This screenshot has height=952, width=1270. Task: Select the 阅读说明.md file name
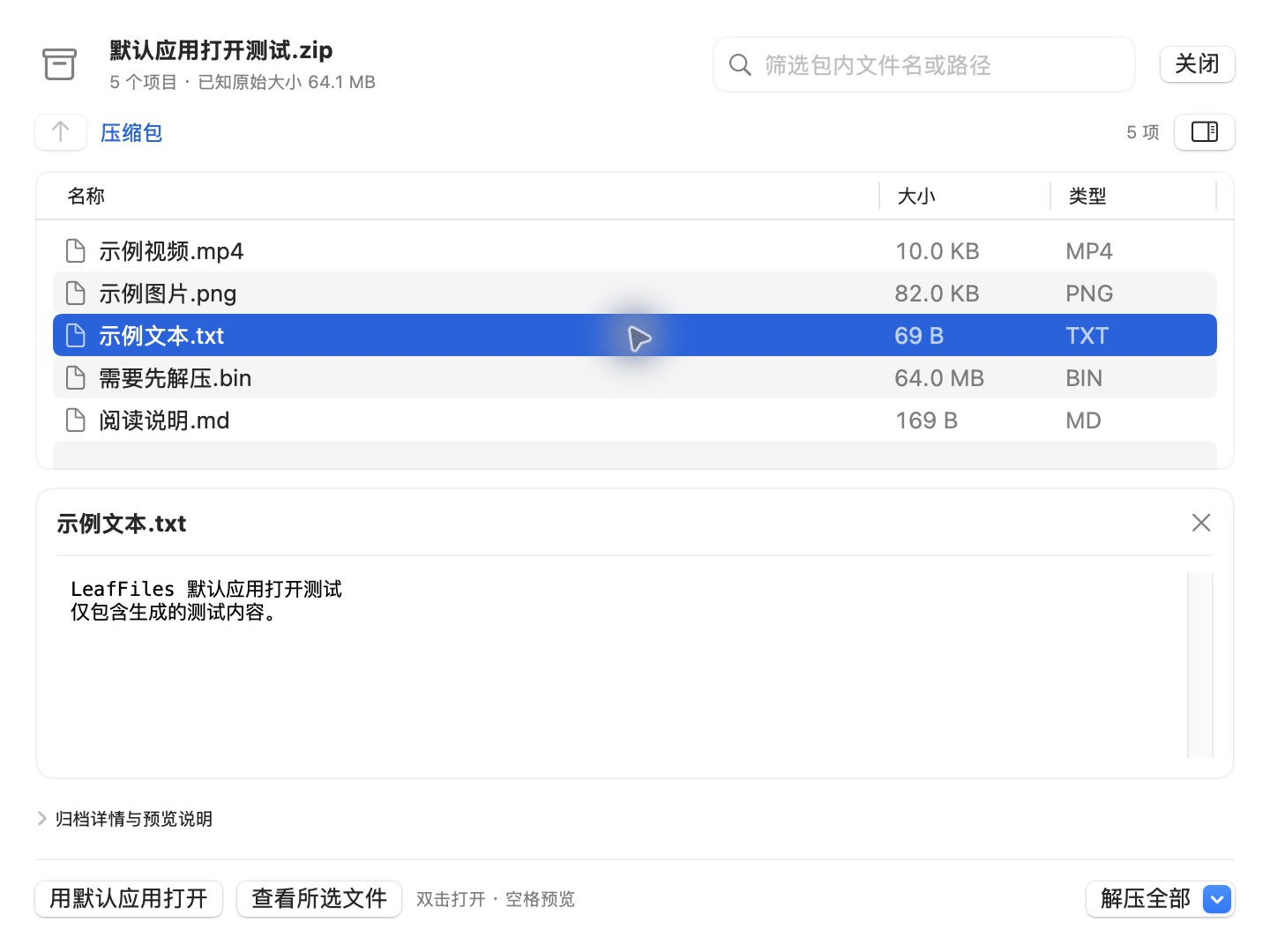(x=164, y=420)
